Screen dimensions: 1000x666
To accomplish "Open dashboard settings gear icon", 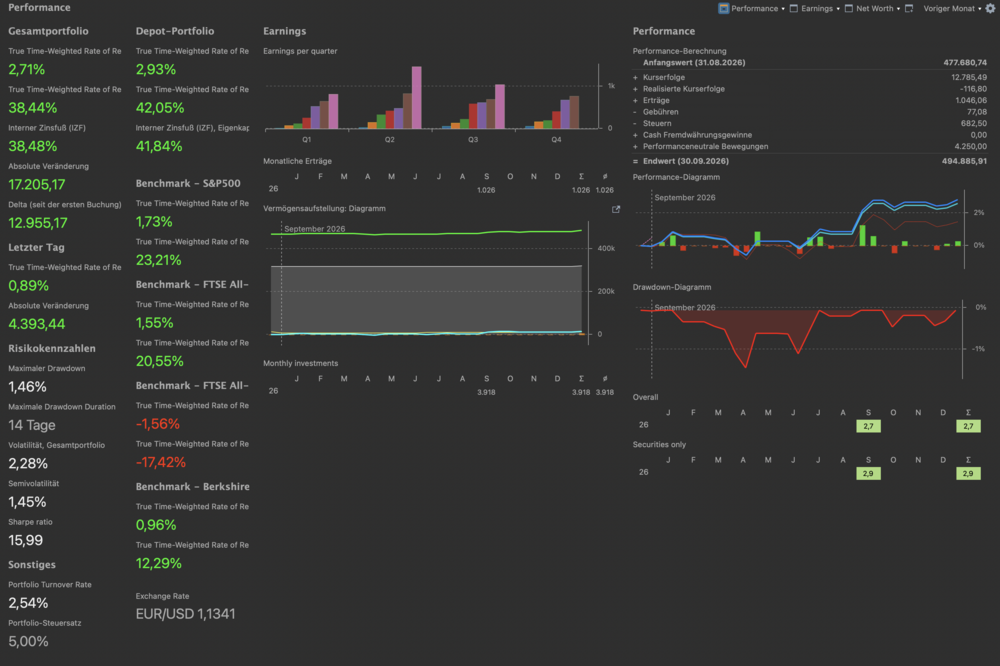I will coord(990,8).
